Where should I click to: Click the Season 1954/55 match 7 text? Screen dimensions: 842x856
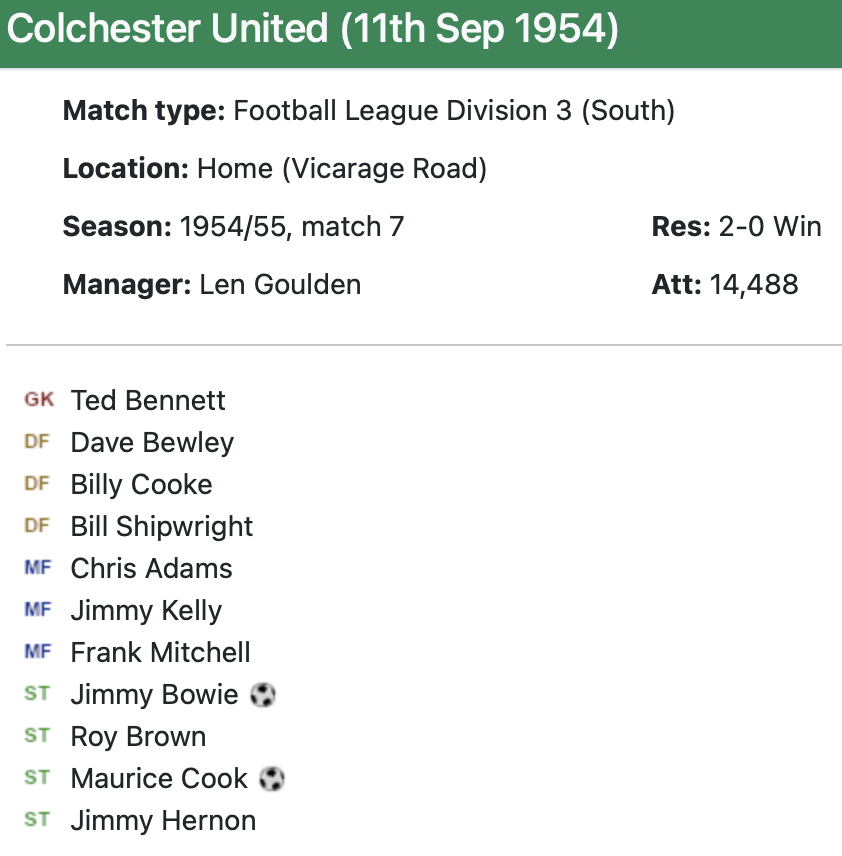click(291, 227)
